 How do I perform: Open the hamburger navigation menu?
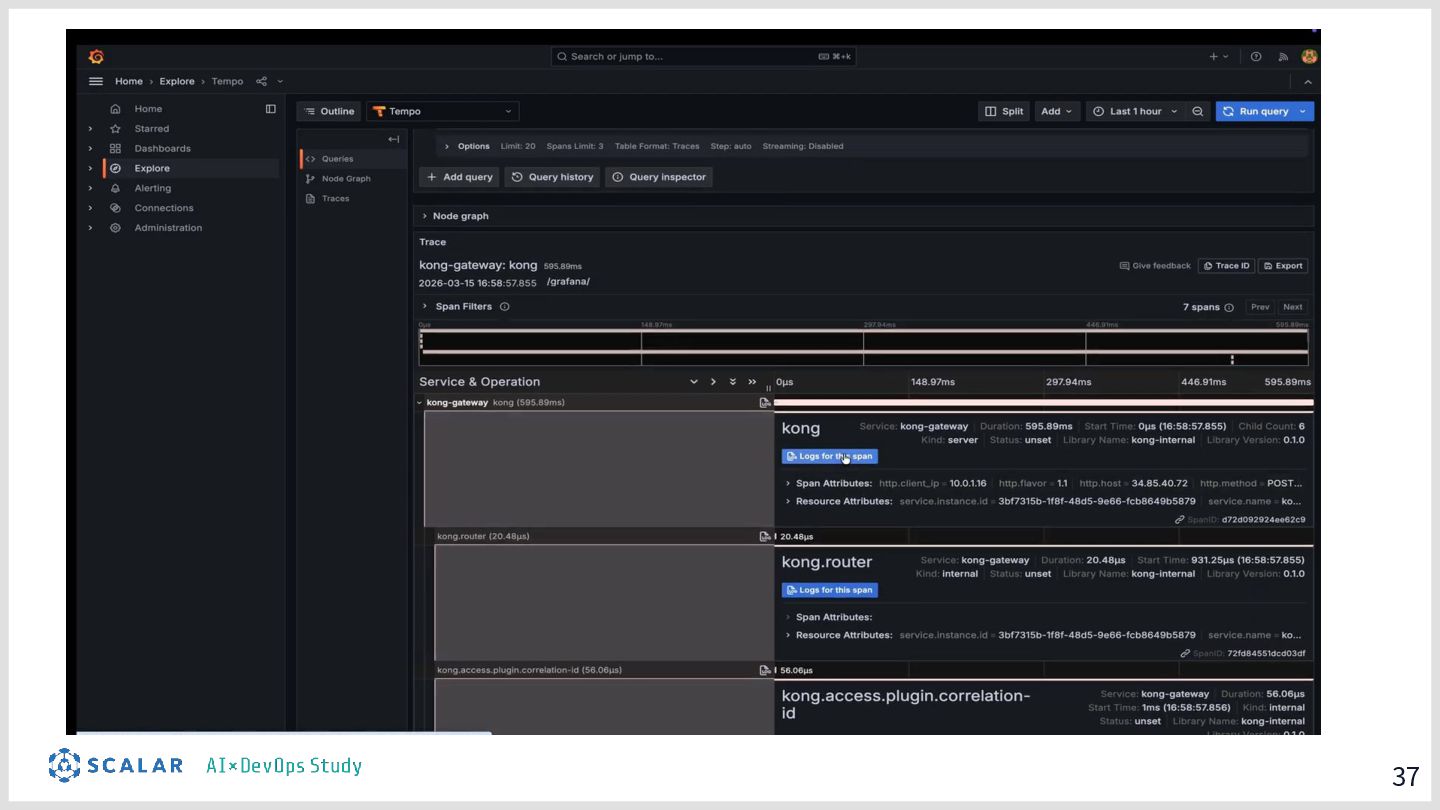coord(96,81)
